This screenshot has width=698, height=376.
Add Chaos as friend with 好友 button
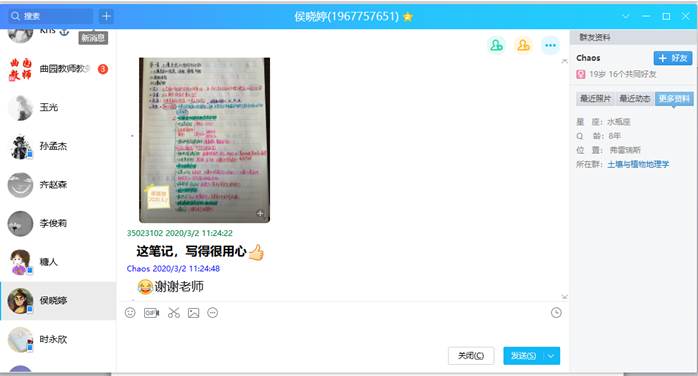click(673, 58)
